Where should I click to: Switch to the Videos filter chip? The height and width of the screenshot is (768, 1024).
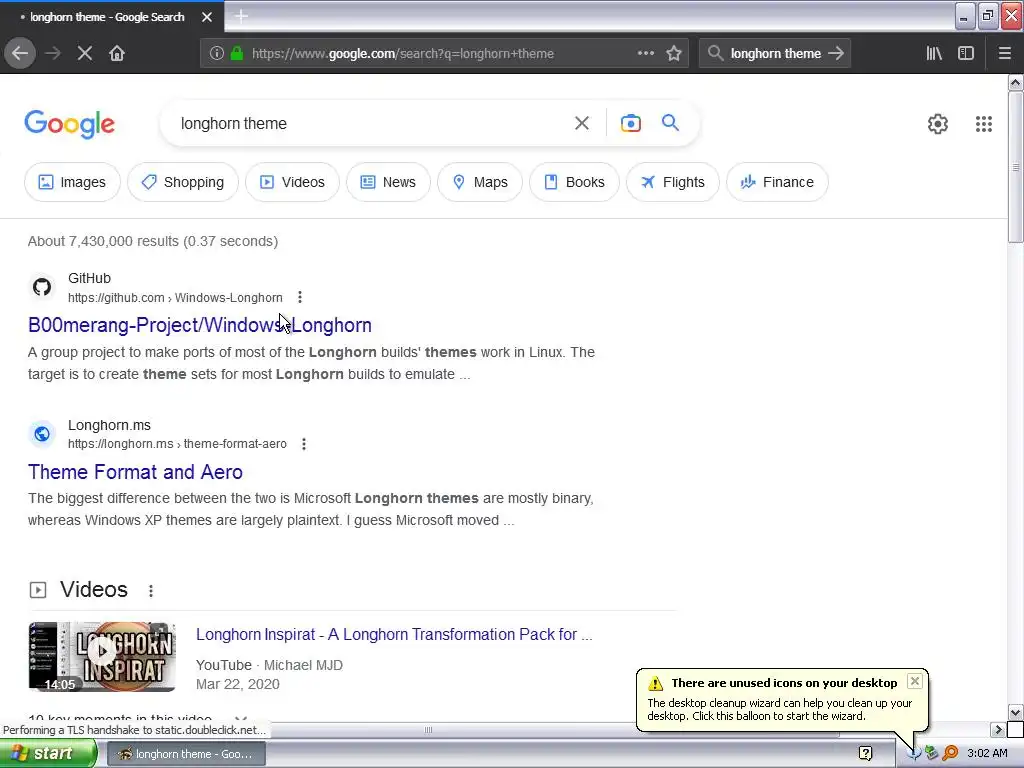(x=293, y=182)
